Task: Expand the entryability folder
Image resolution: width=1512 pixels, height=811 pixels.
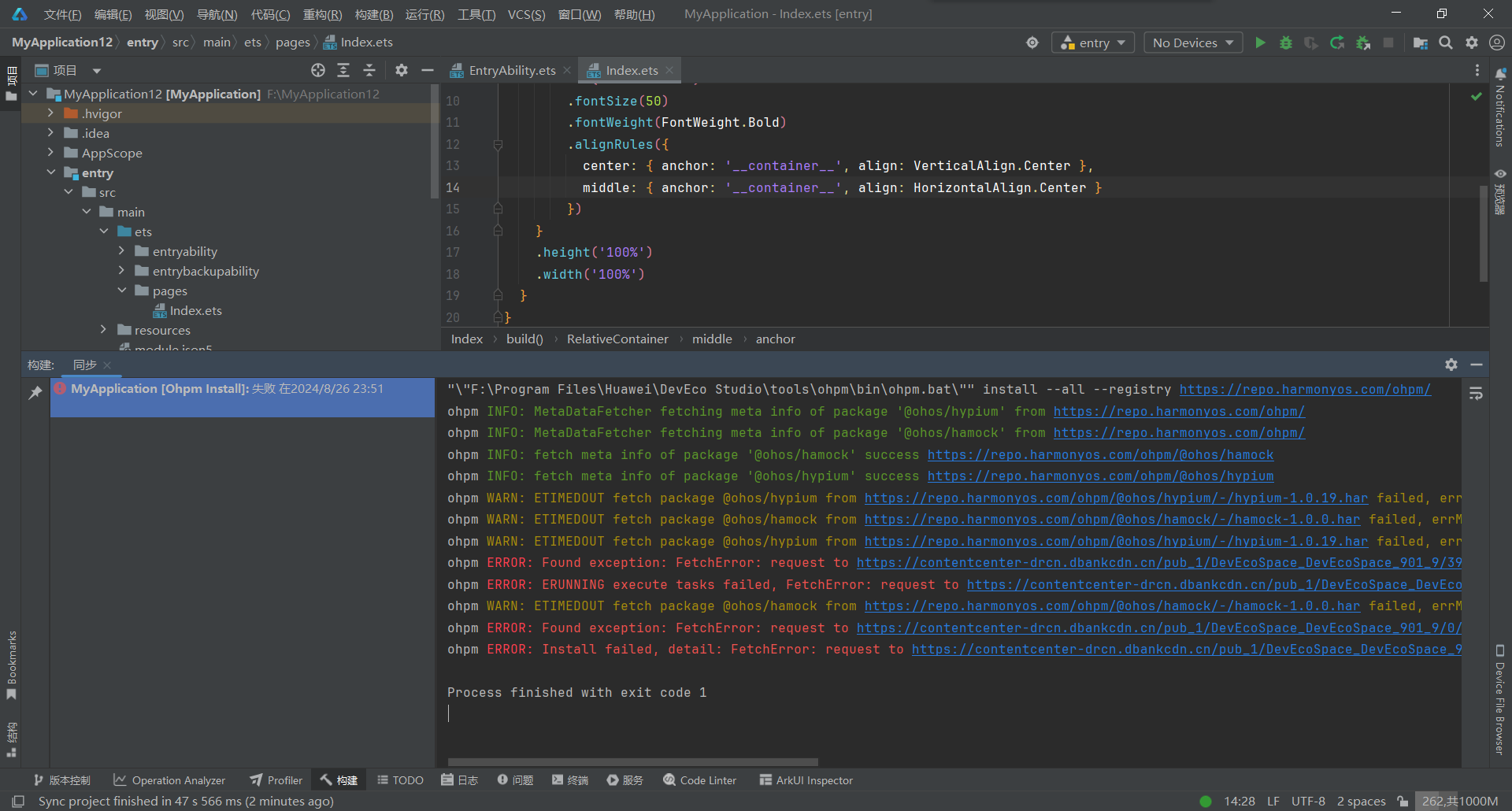Action: click(121, 251)
